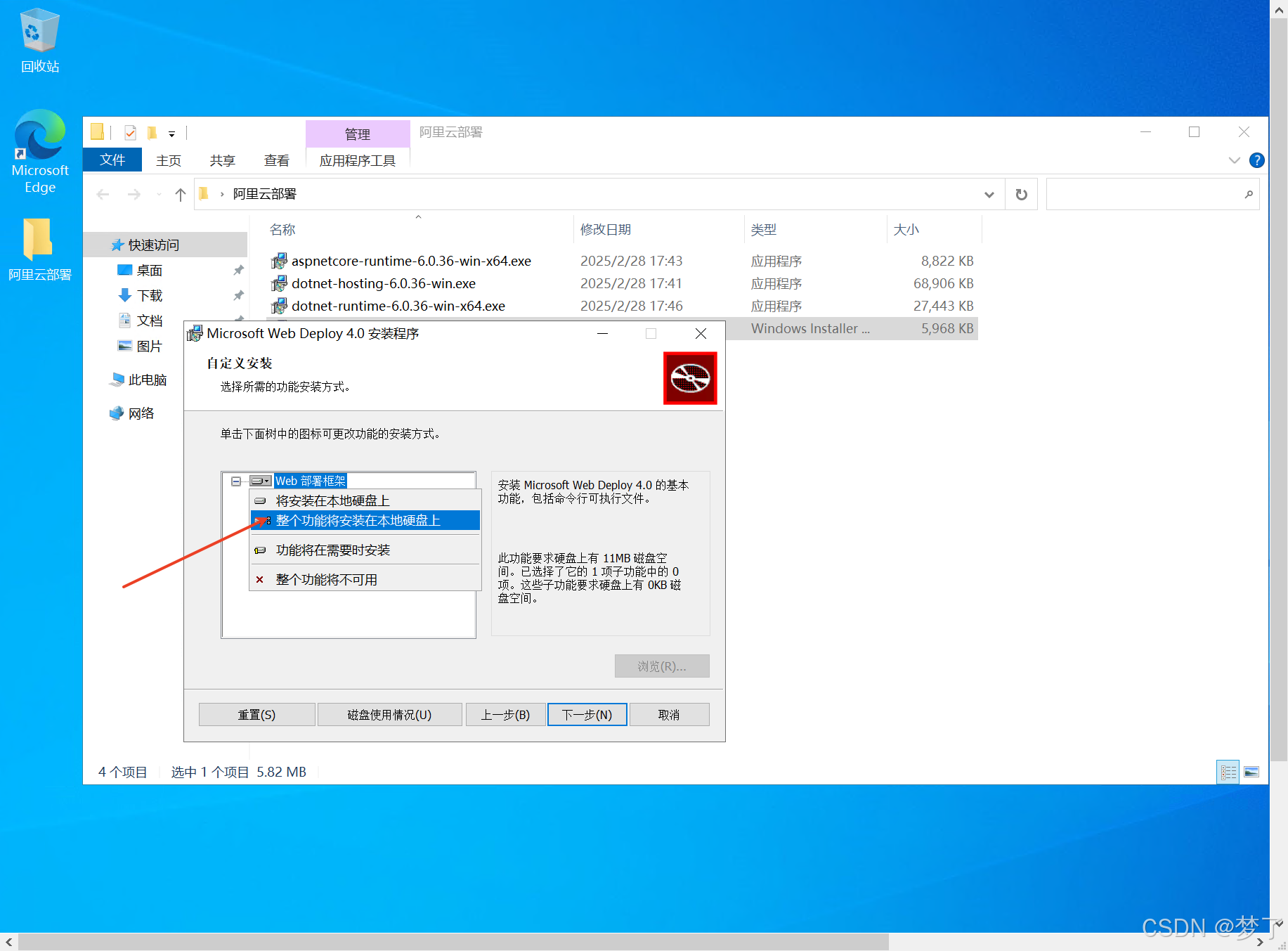Viewport: 1288px width, 951px height.
Task: Choose 功能将在需要时安装 option
Action: 365,550
